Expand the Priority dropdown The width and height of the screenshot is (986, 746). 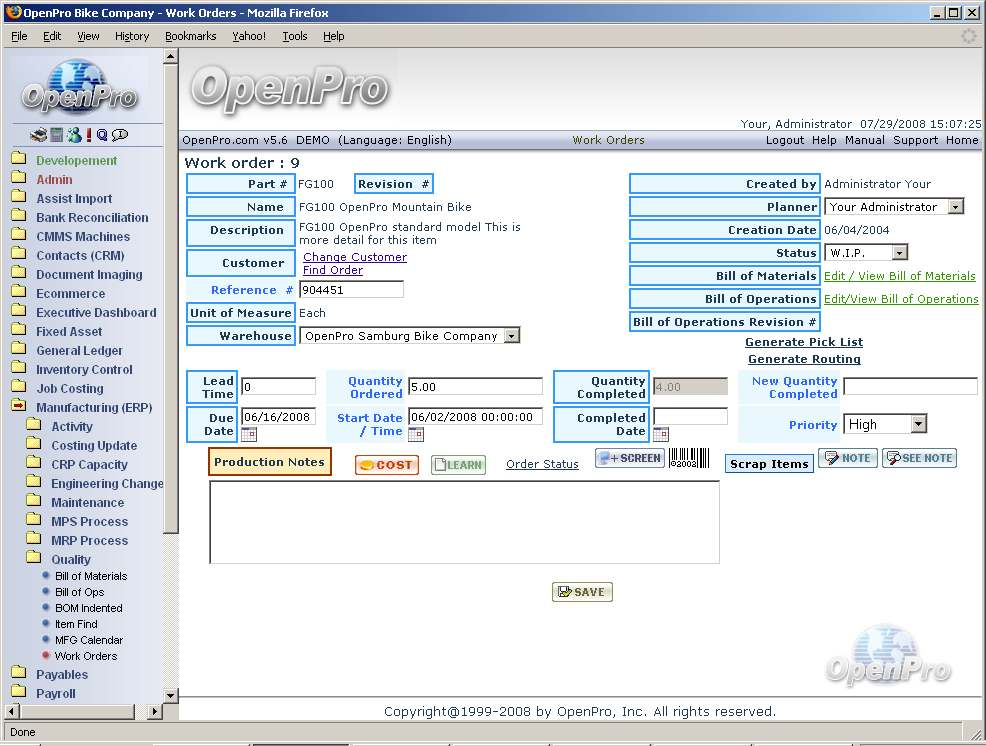pos(918,424)
